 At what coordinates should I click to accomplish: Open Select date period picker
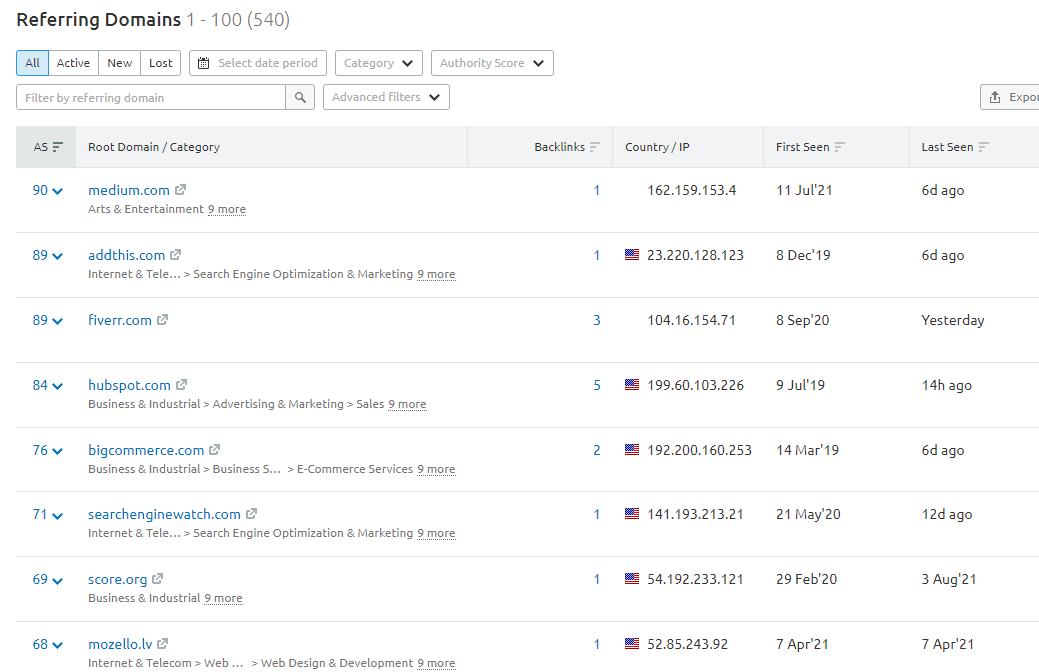(x=258, y=63)
